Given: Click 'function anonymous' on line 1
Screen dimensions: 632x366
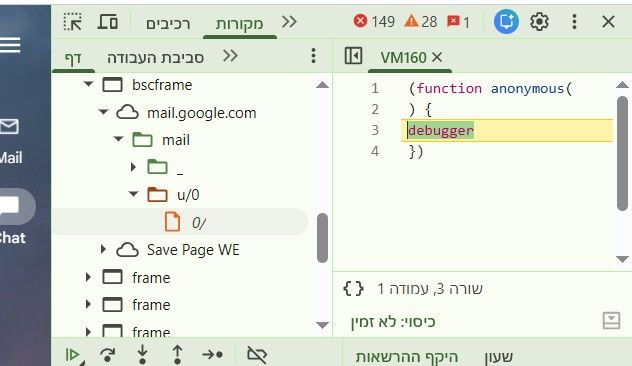Looking at the screenshot, I should (x=490, y=88).
